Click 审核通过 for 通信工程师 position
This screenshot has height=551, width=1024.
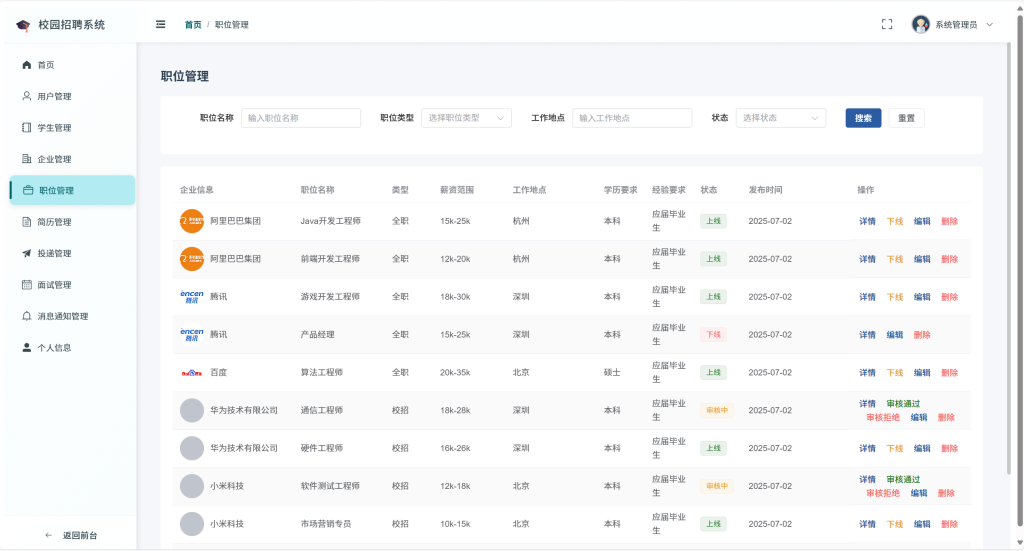[903, 403]
